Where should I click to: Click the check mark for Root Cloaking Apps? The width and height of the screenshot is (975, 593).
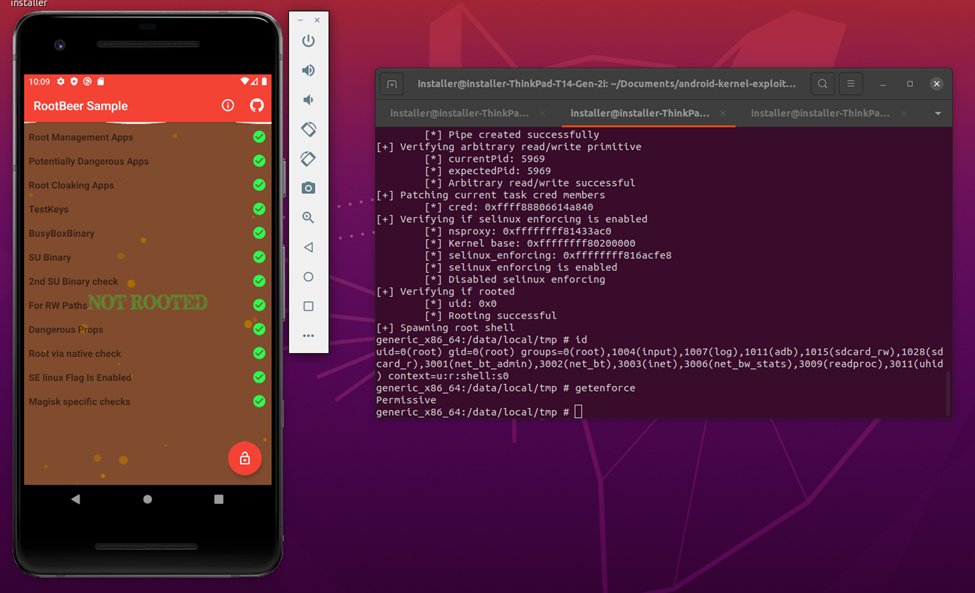click(259, 185)
